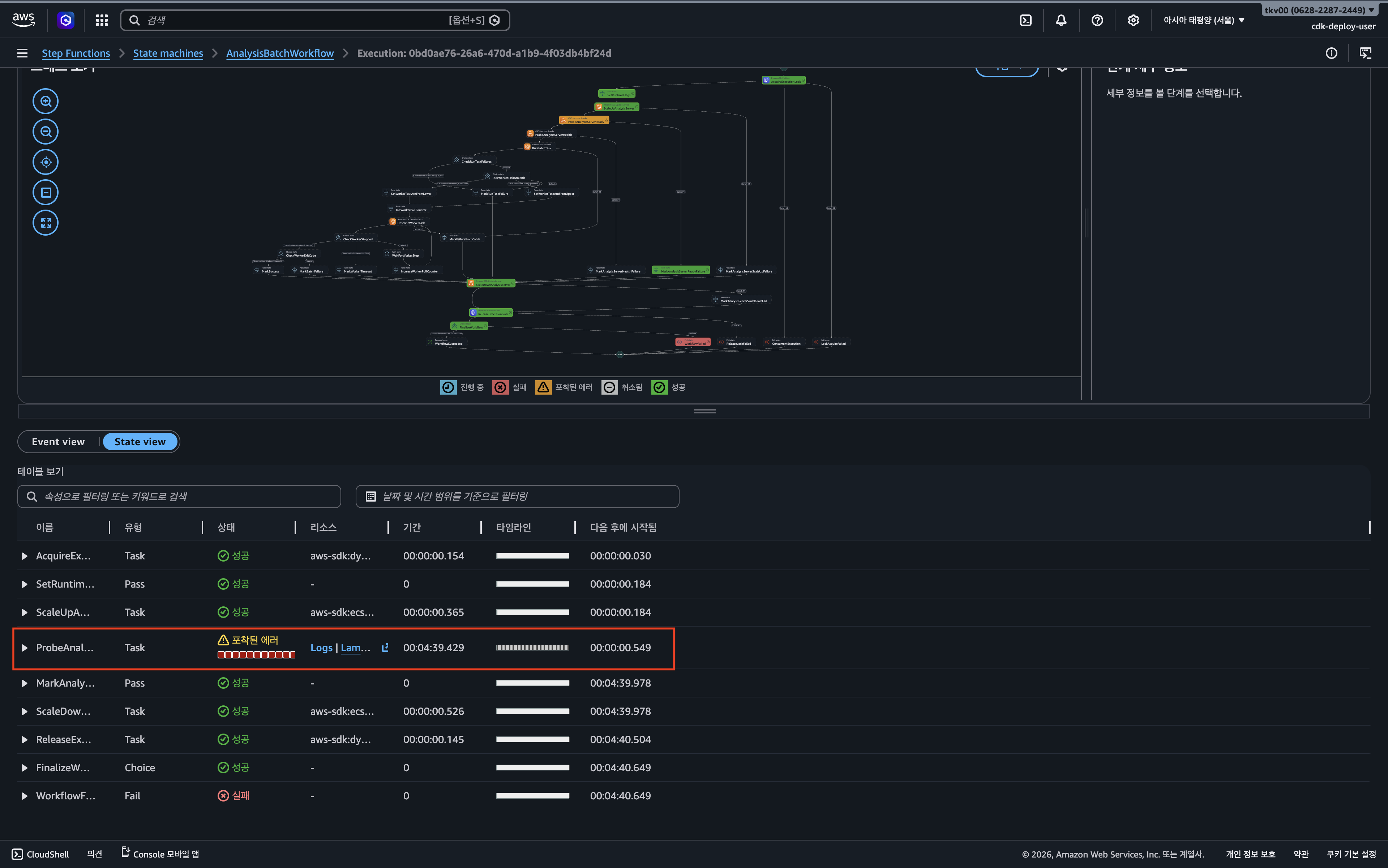Image resolution: width=1388 pixels, height=868 pixels.
Task: Open CloudShell from the top bar
Action: point(1025,20)
